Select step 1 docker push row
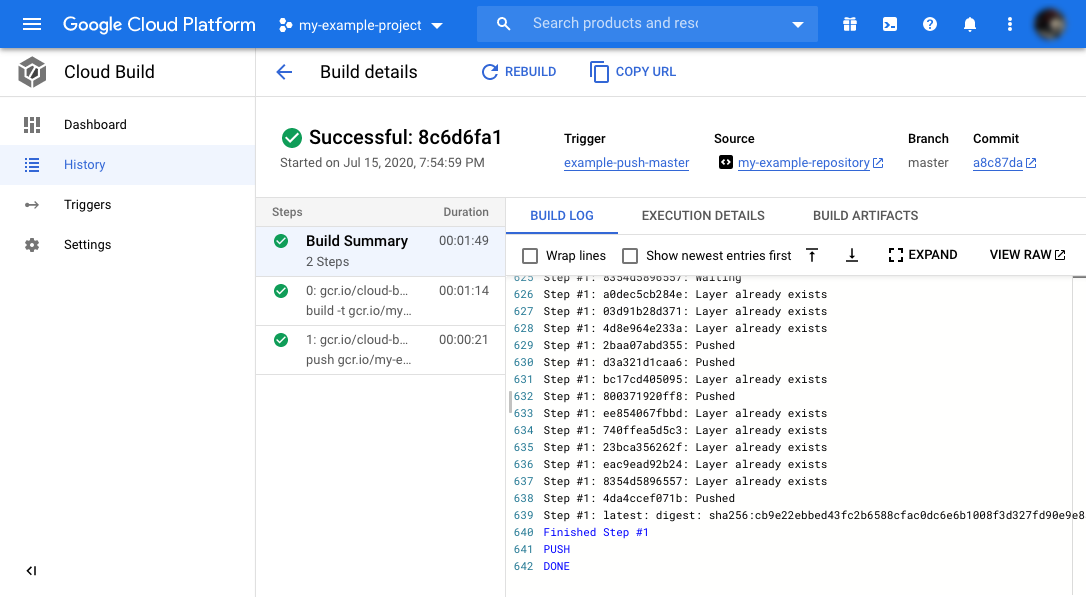 click(380, 350)
